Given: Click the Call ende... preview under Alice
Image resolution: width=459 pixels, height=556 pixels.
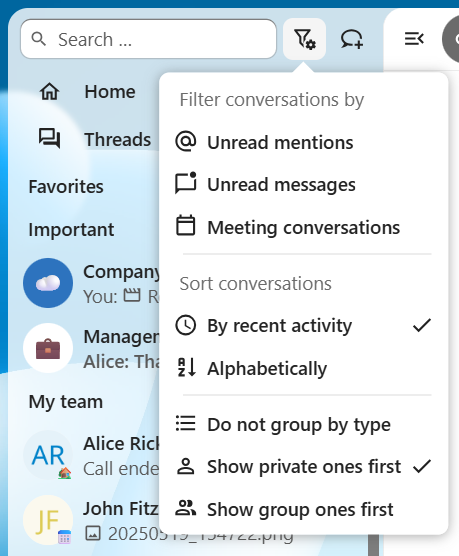Looking at the screenshot, I should coord(121,469).
